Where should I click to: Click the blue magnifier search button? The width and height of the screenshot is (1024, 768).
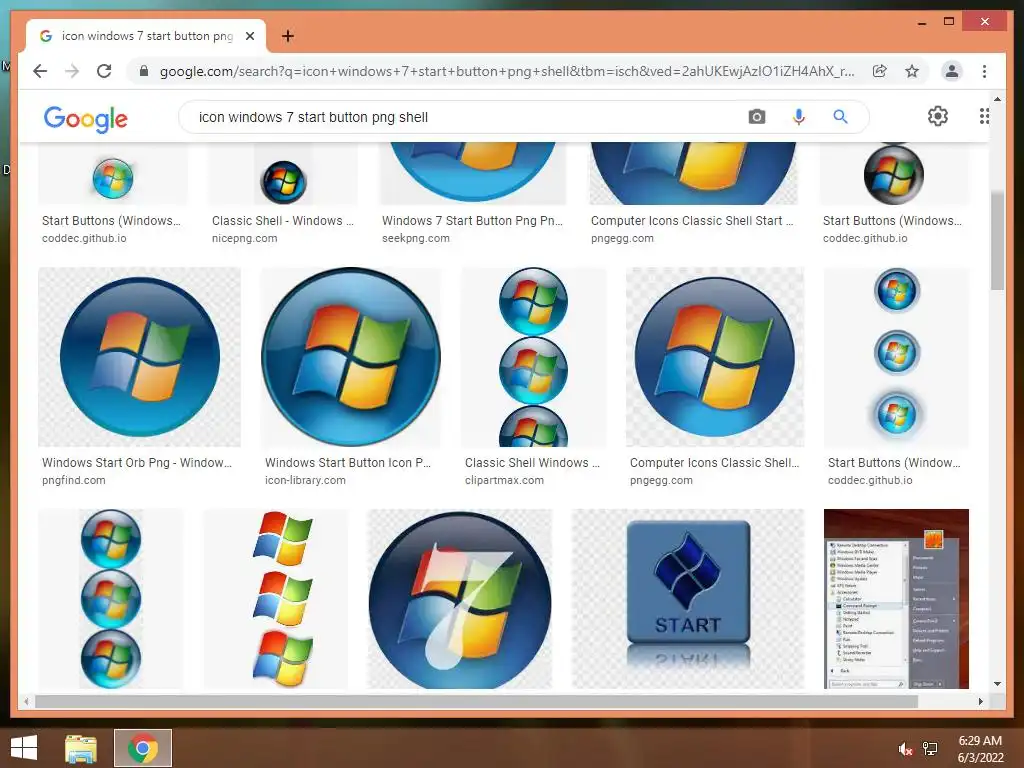840,117
